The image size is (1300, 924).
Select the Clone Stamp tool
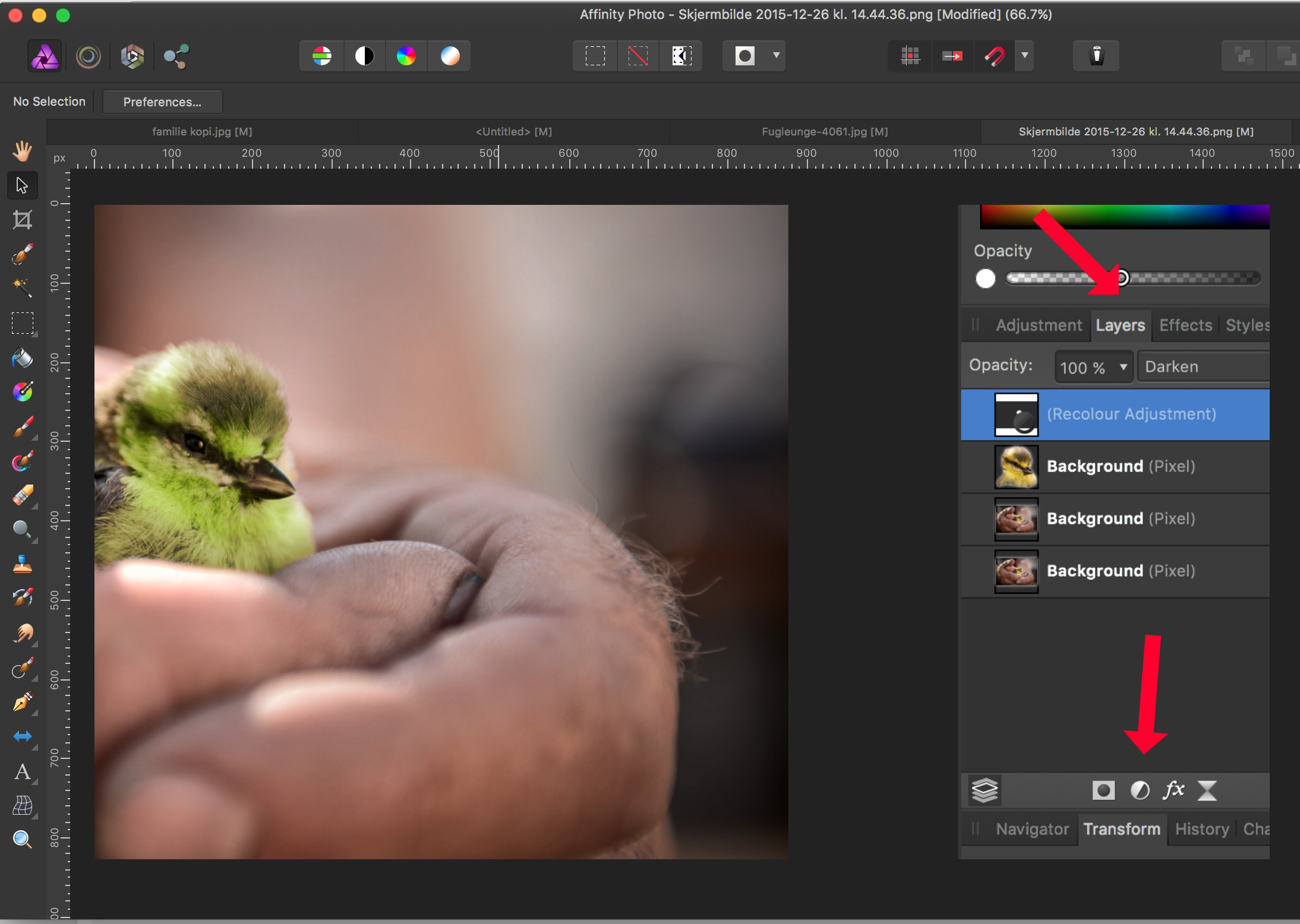pyautogui.click(x=23, y=564)
